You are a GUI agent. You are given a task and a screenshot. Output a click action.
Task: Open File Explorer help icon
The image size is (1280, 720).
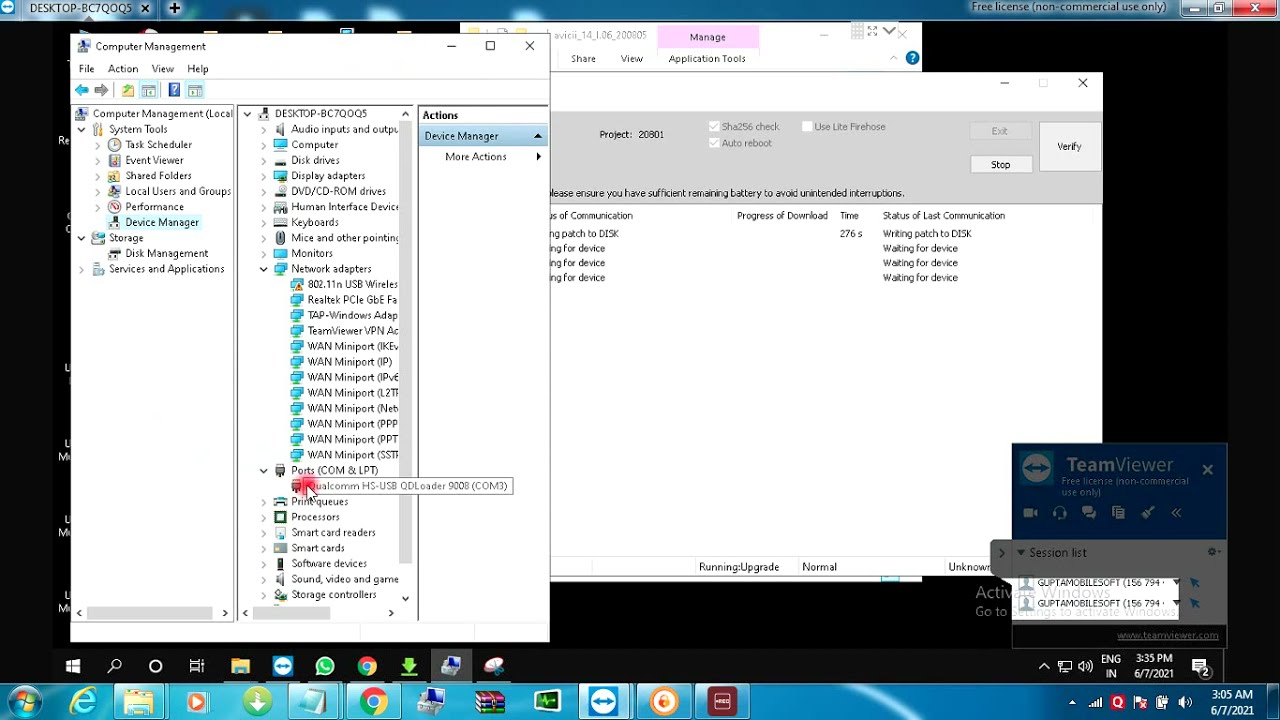[x=912, y=58]
